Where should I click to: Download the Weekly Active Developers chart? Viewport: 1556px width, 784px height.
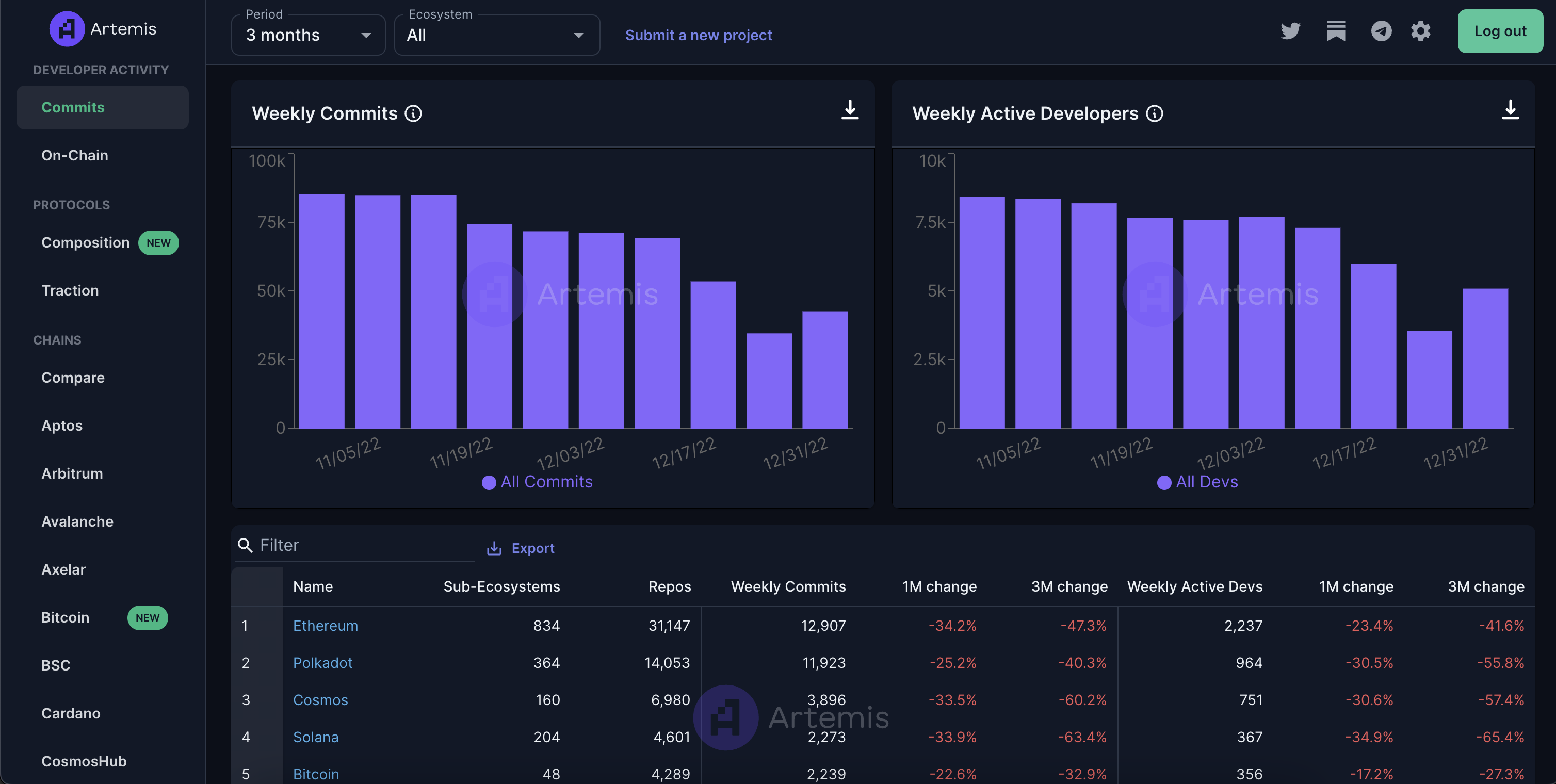pos(1510,110)
